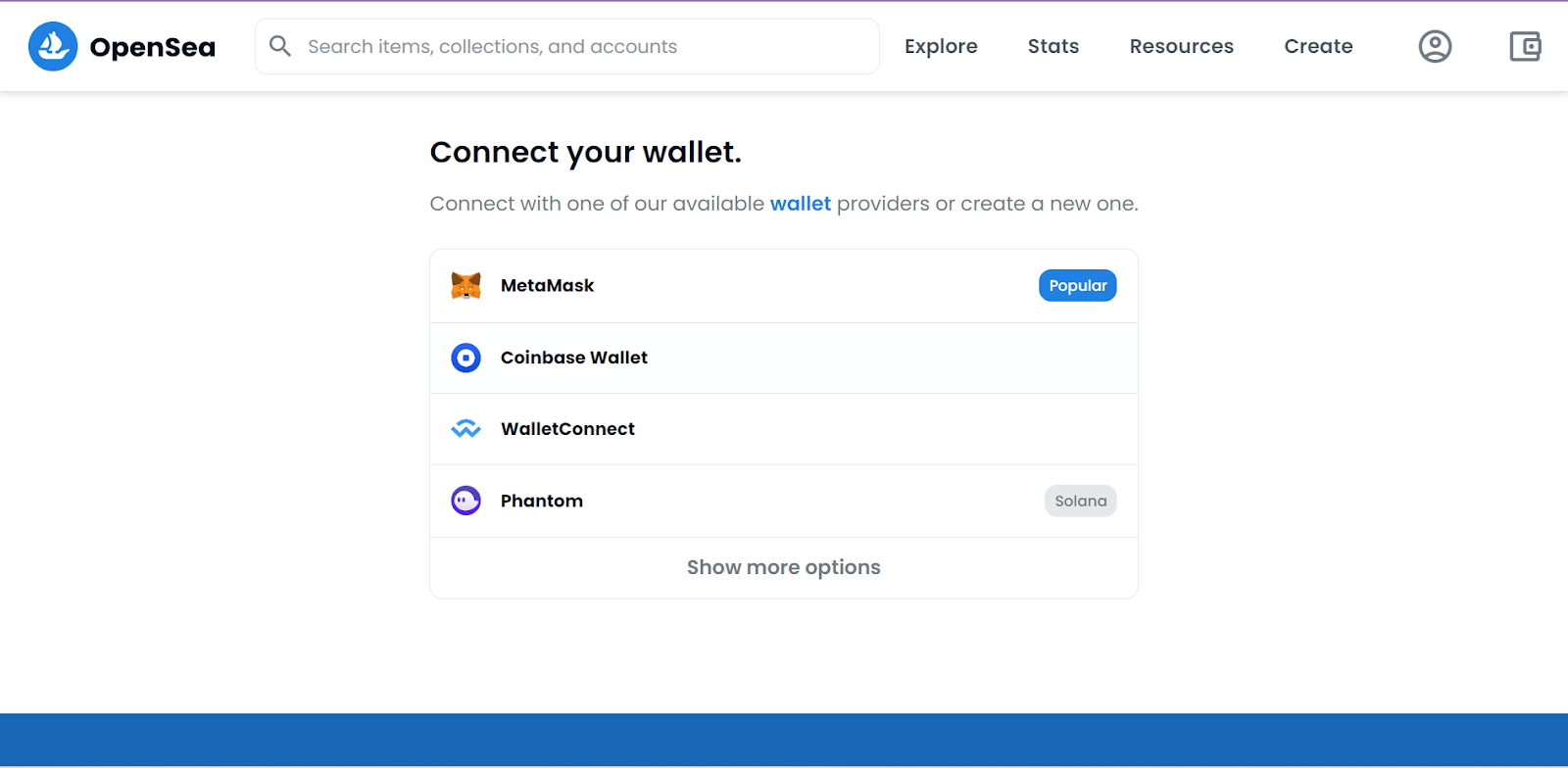
Task: Choose the WalletConnect provider label
Action: tap(567, 429)
